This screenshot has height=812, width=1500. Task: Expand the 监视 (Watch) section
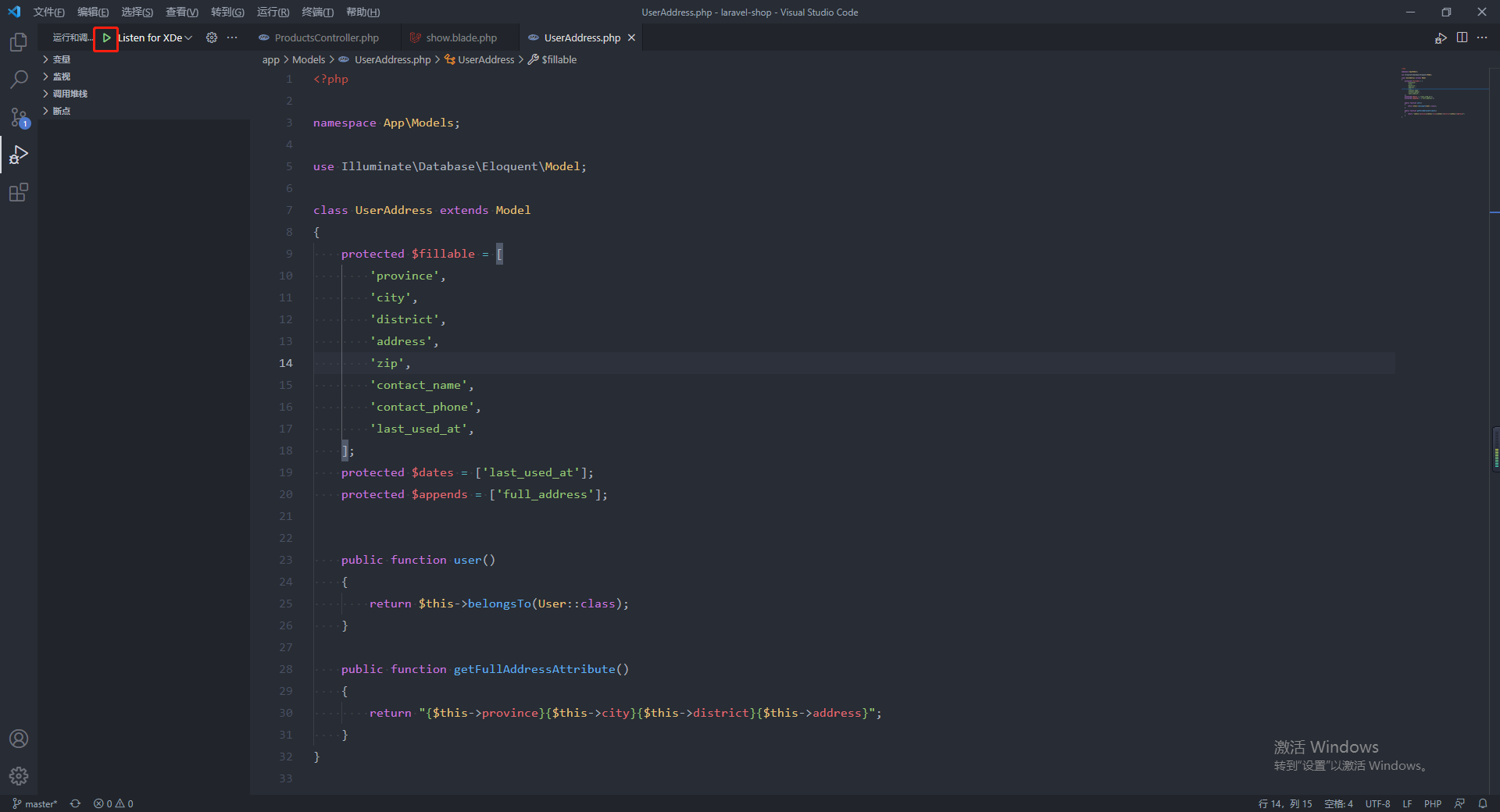coord(61,77)
